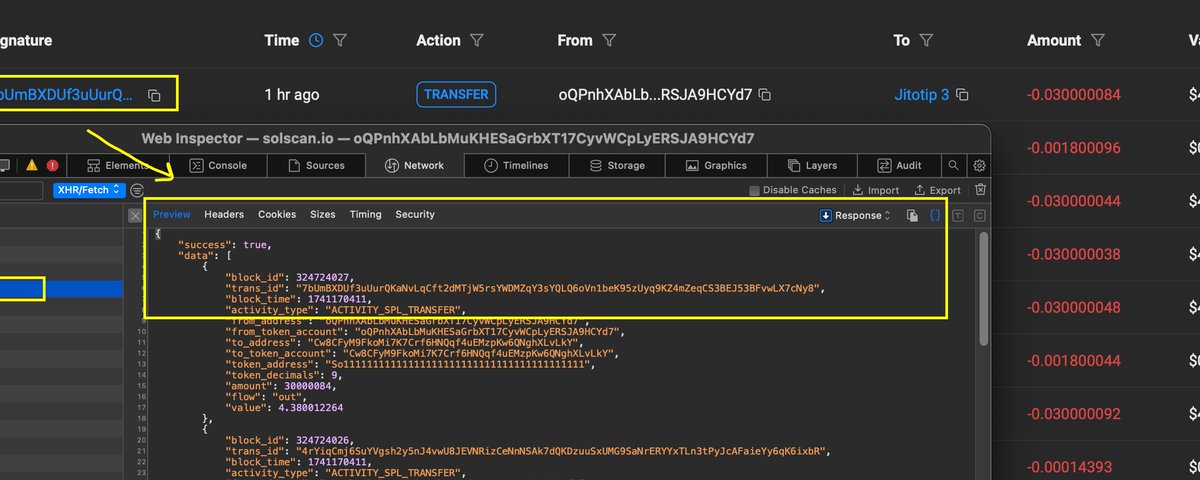Screen dimensions: 1200x480
Task: Copy the From address oQPnhXAbLb...RSJA9HCYd7
Action: tap(764, 95)
